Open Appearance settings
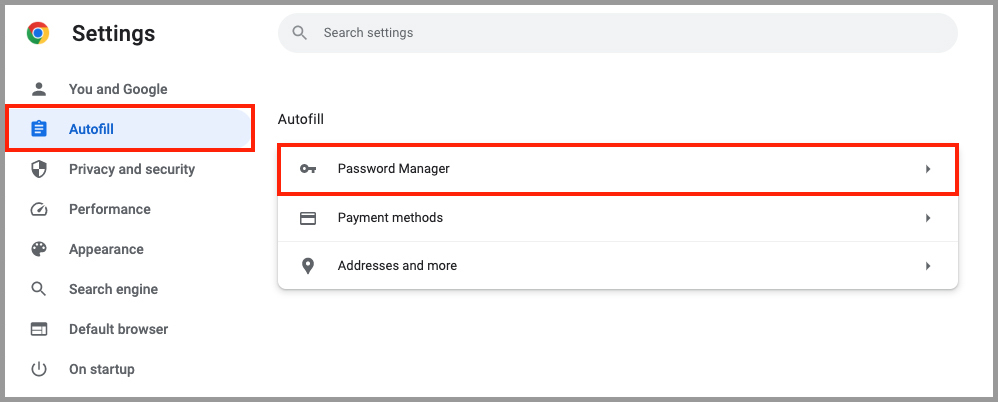Screen dimensions: 998x402 106,249
